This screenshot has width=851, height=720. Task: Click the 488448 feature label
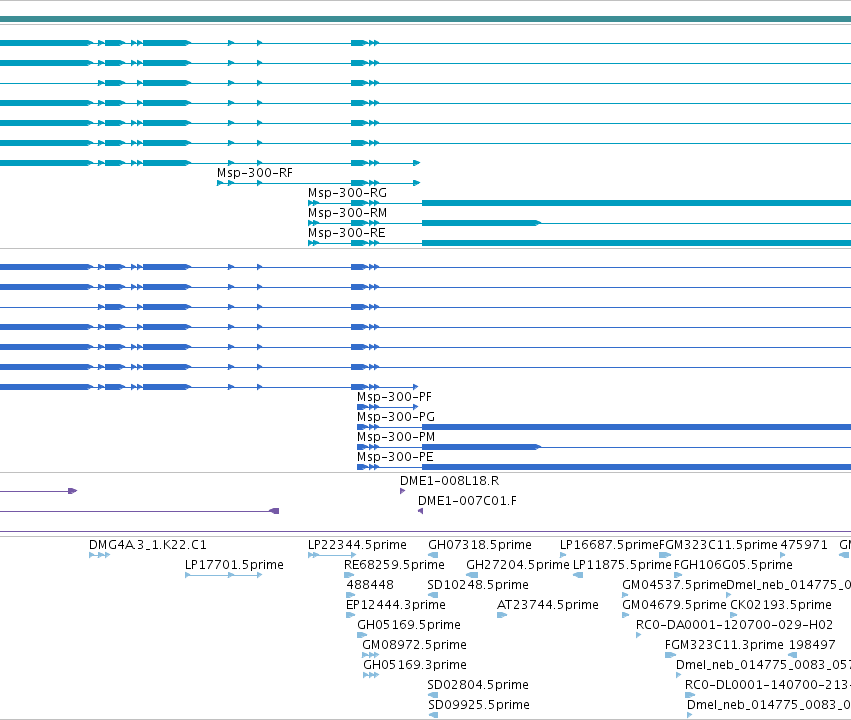370,585
